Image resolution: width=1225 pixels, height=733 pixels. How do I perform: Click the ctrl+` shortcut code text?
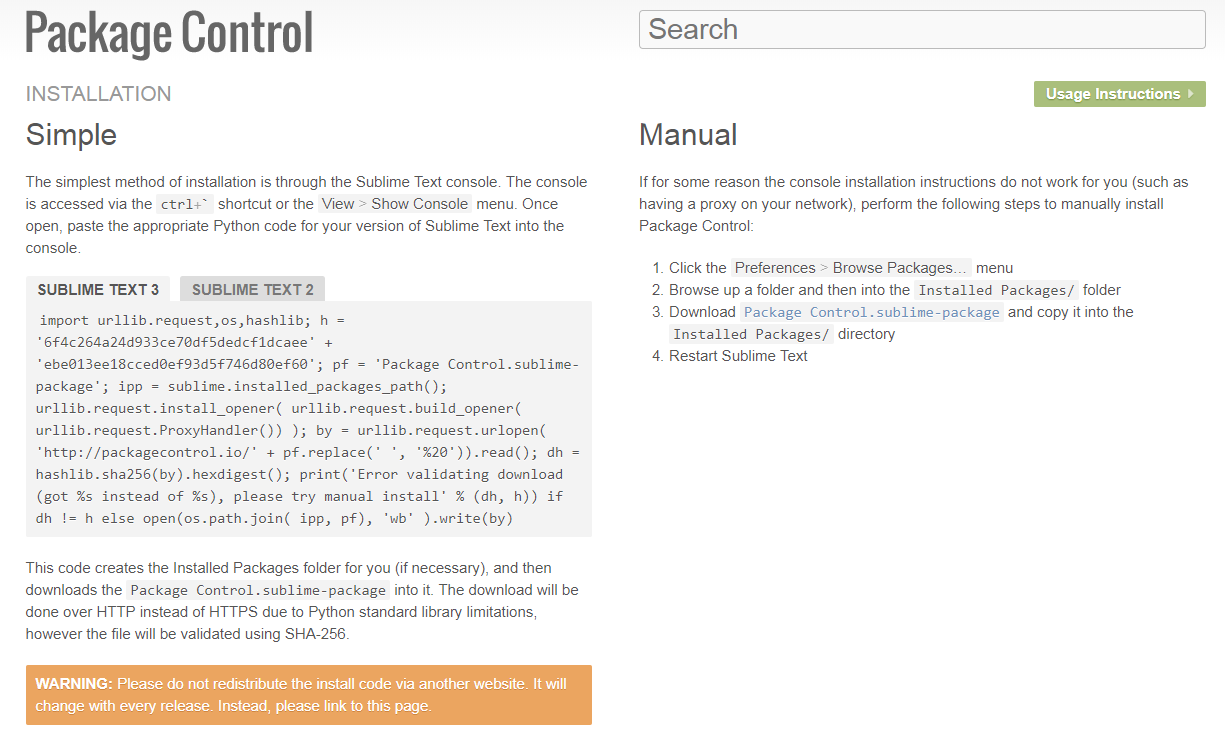185,204
